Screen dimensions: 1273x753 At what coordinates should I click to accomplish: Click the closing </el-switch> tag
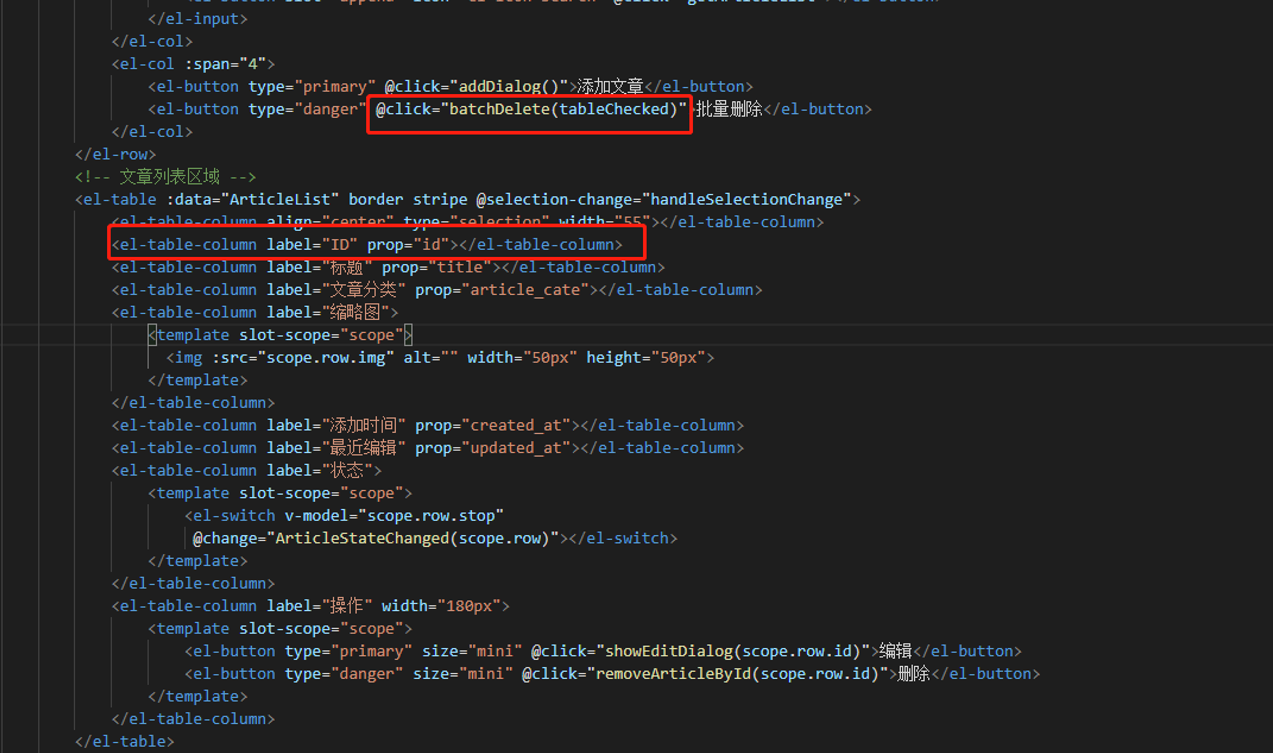[x=623, y=538]
